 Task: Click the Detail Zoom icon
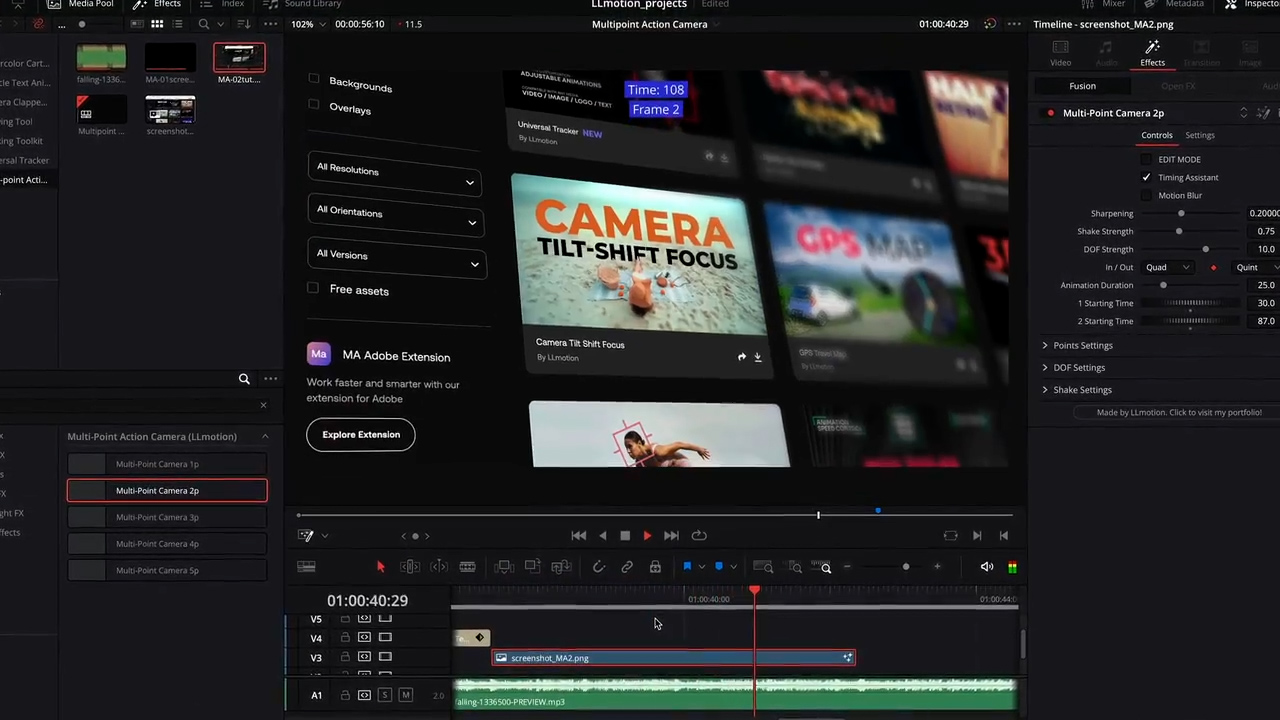[x=795, y=567]
